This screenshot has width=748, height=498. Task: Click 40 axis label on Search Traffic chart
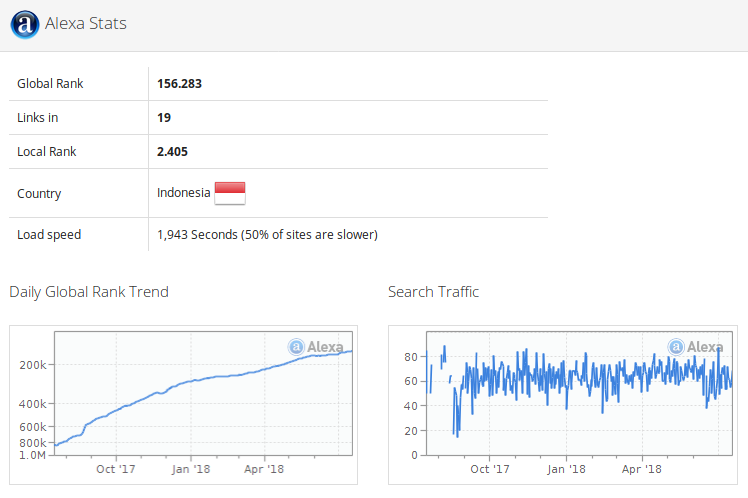coord(411,406)
